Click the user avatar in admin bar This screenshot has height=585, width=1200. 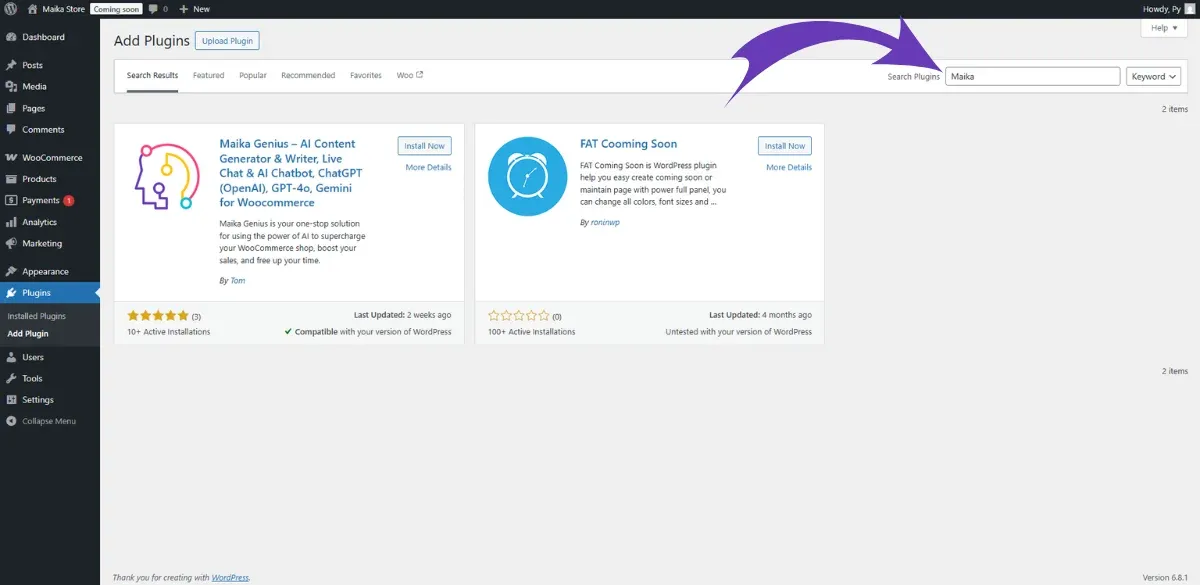(x=1188, y=8)
